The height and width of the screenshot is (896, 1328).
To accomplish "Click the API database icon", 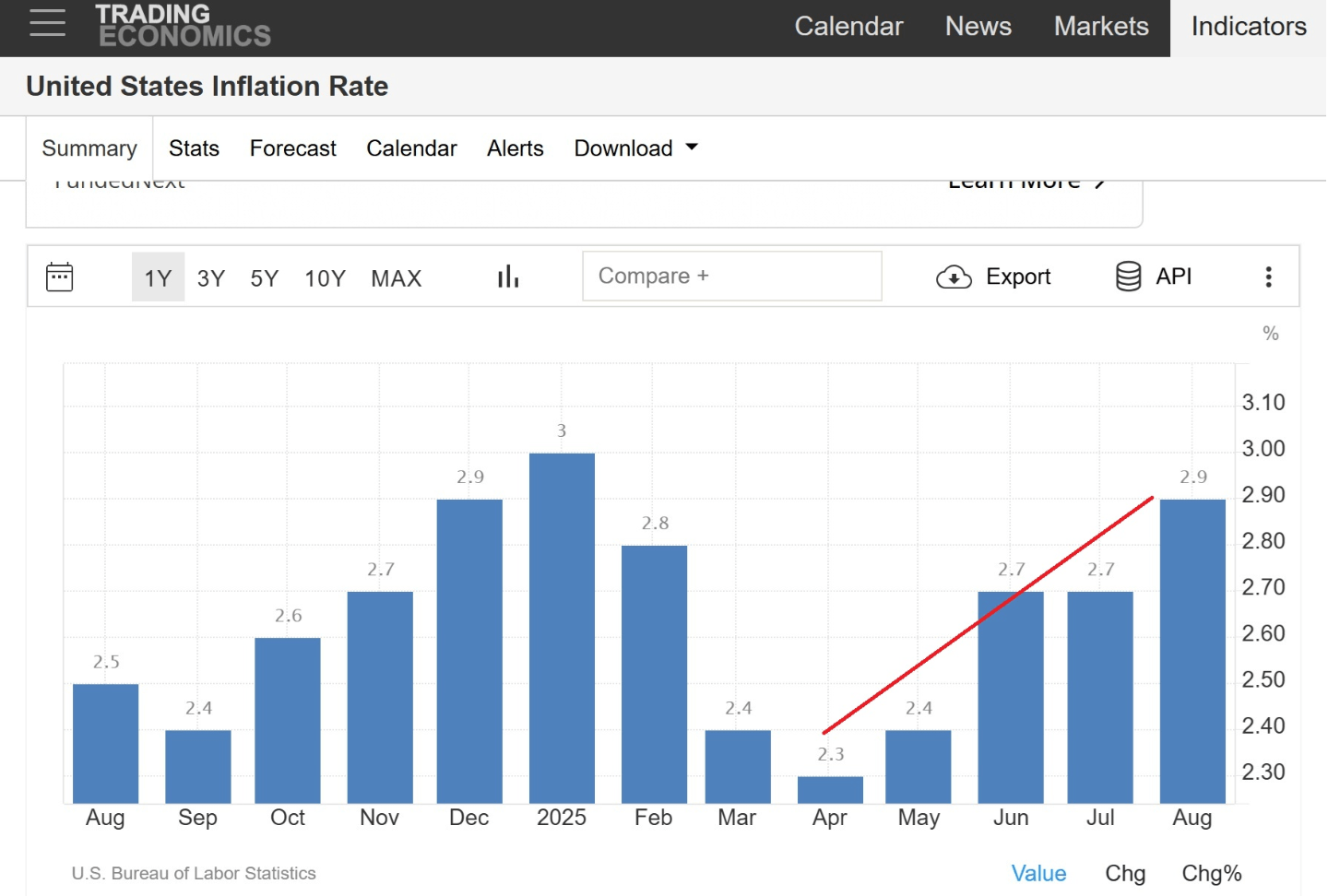I will tap(1127, 276).
